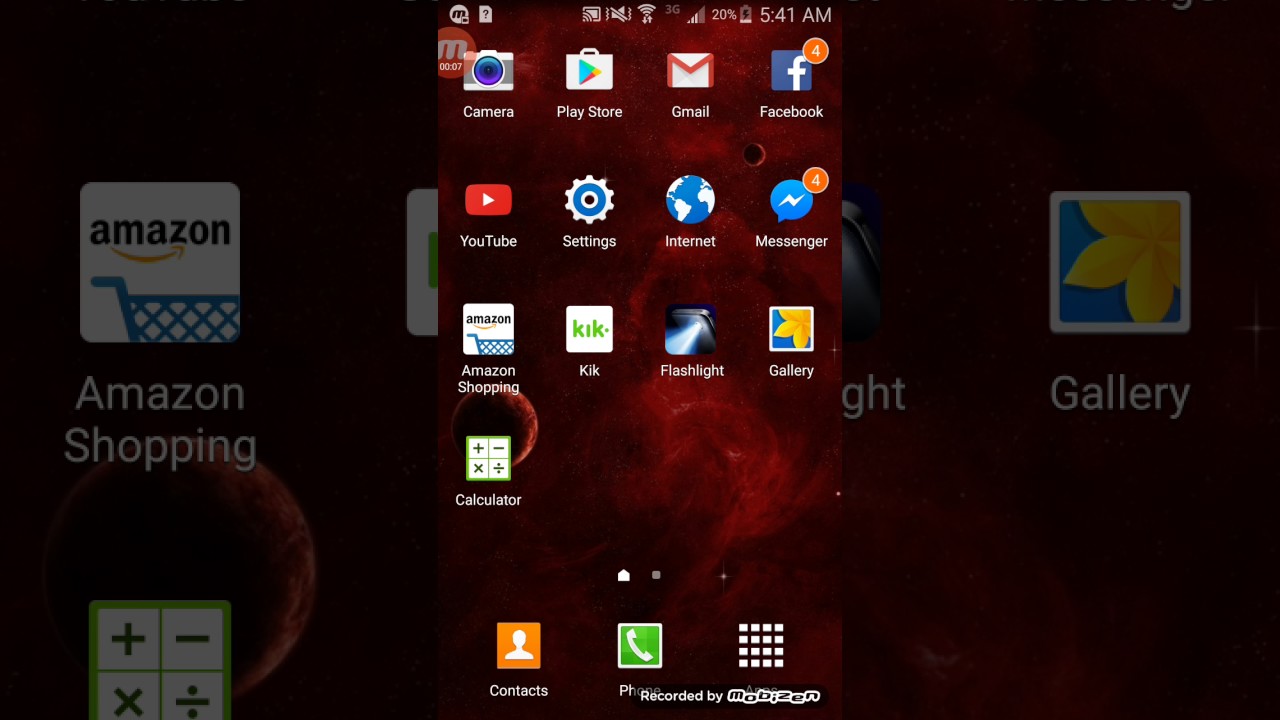This screenshot has height=720, width=1280.
Task: Tap the Mobizen recording bubble
Action: 452,54
